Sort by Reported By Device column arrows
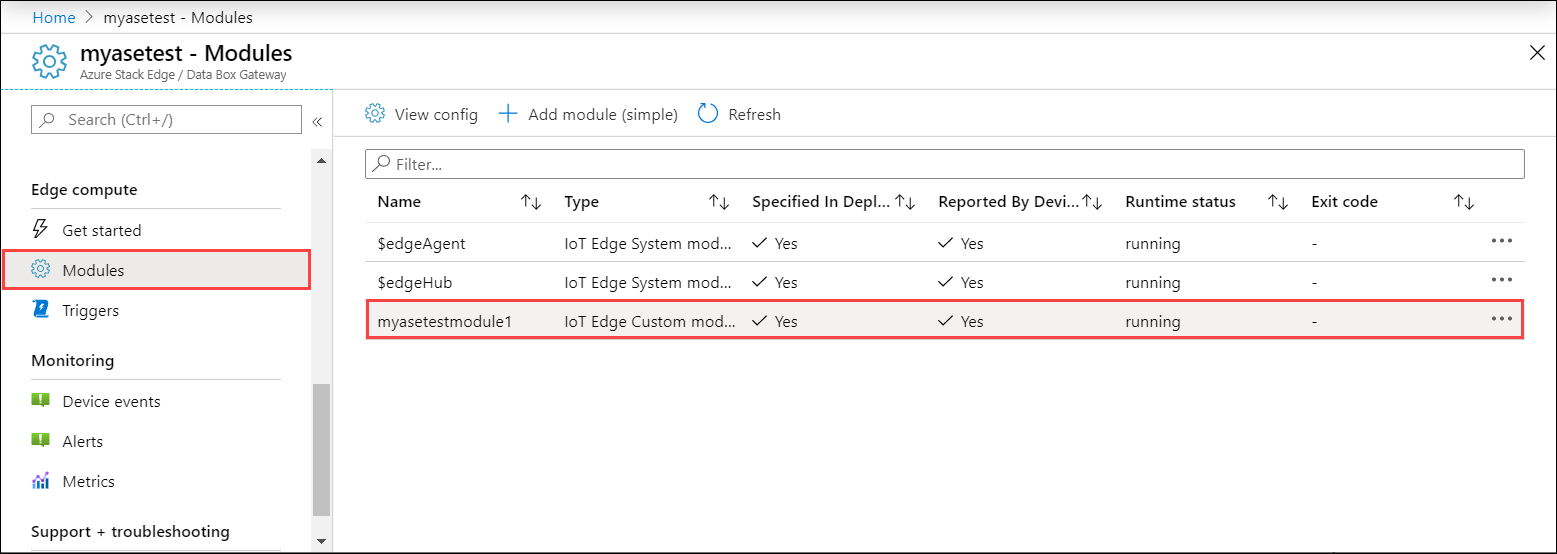 pos(1092,202)
